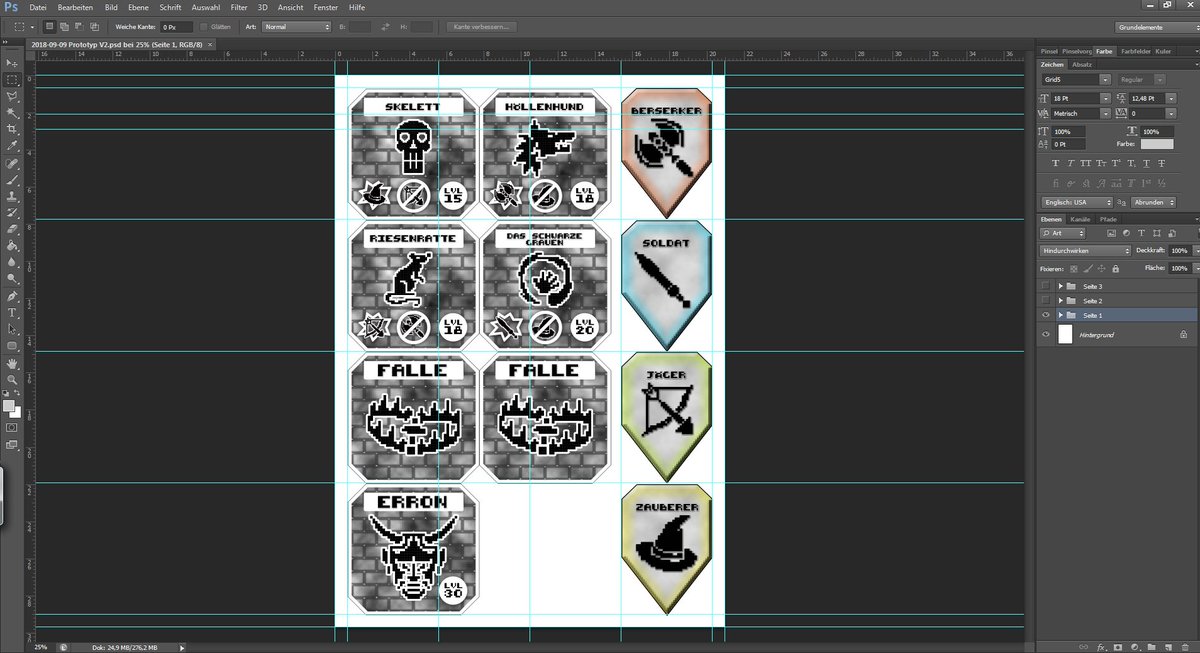Select the Eyedropper tool

click(13, 146)
